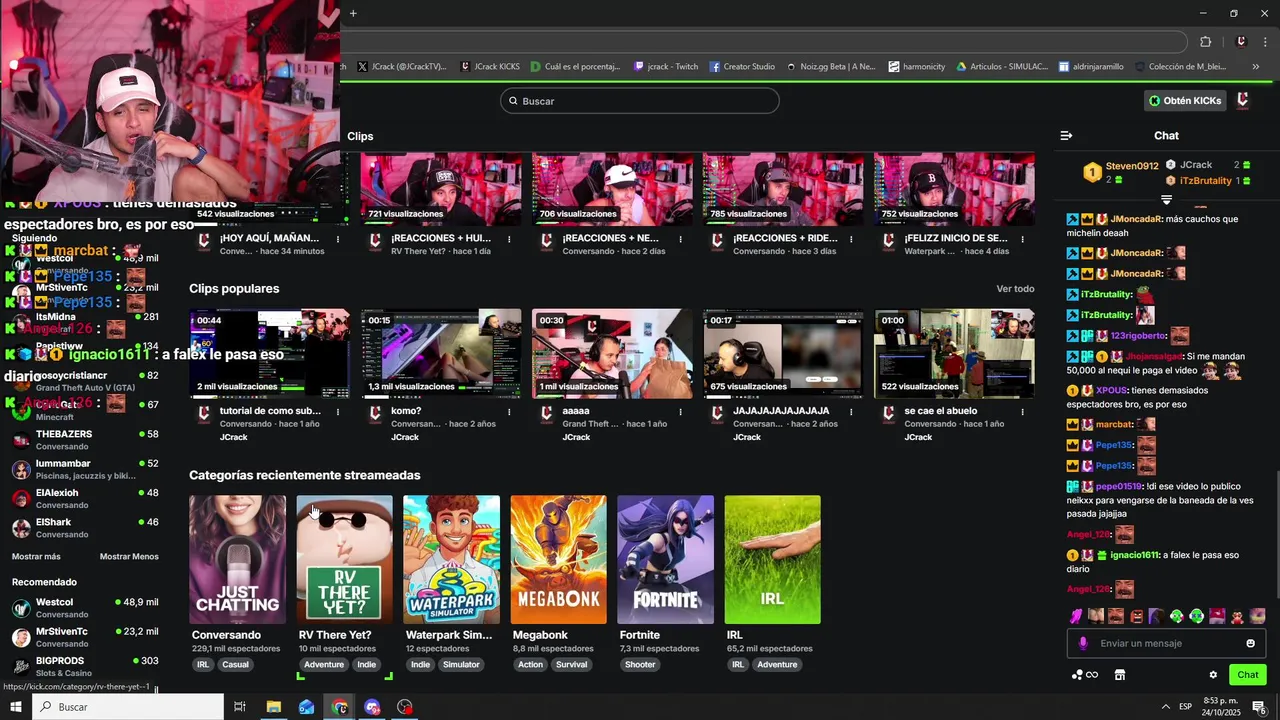Screen dimensions: 1280x720
Task: Open the emoji picker in chat input
Action: (1250, 643)
